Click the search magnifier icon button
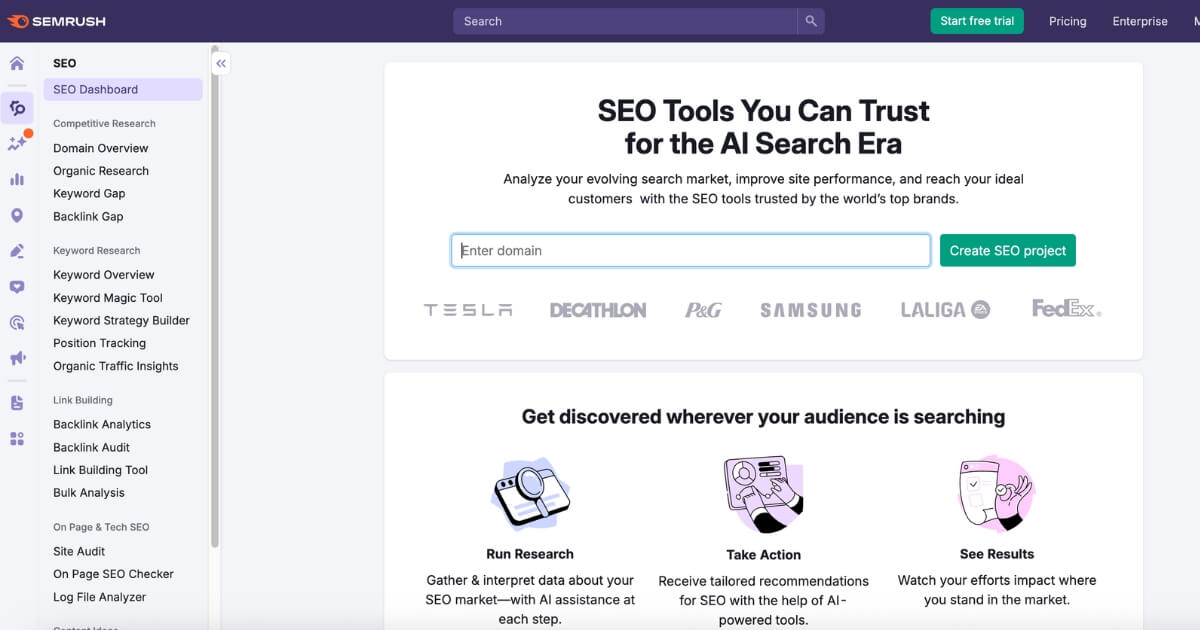Image resolution: width=1200 pixels, height=630 pixels. 811,21
